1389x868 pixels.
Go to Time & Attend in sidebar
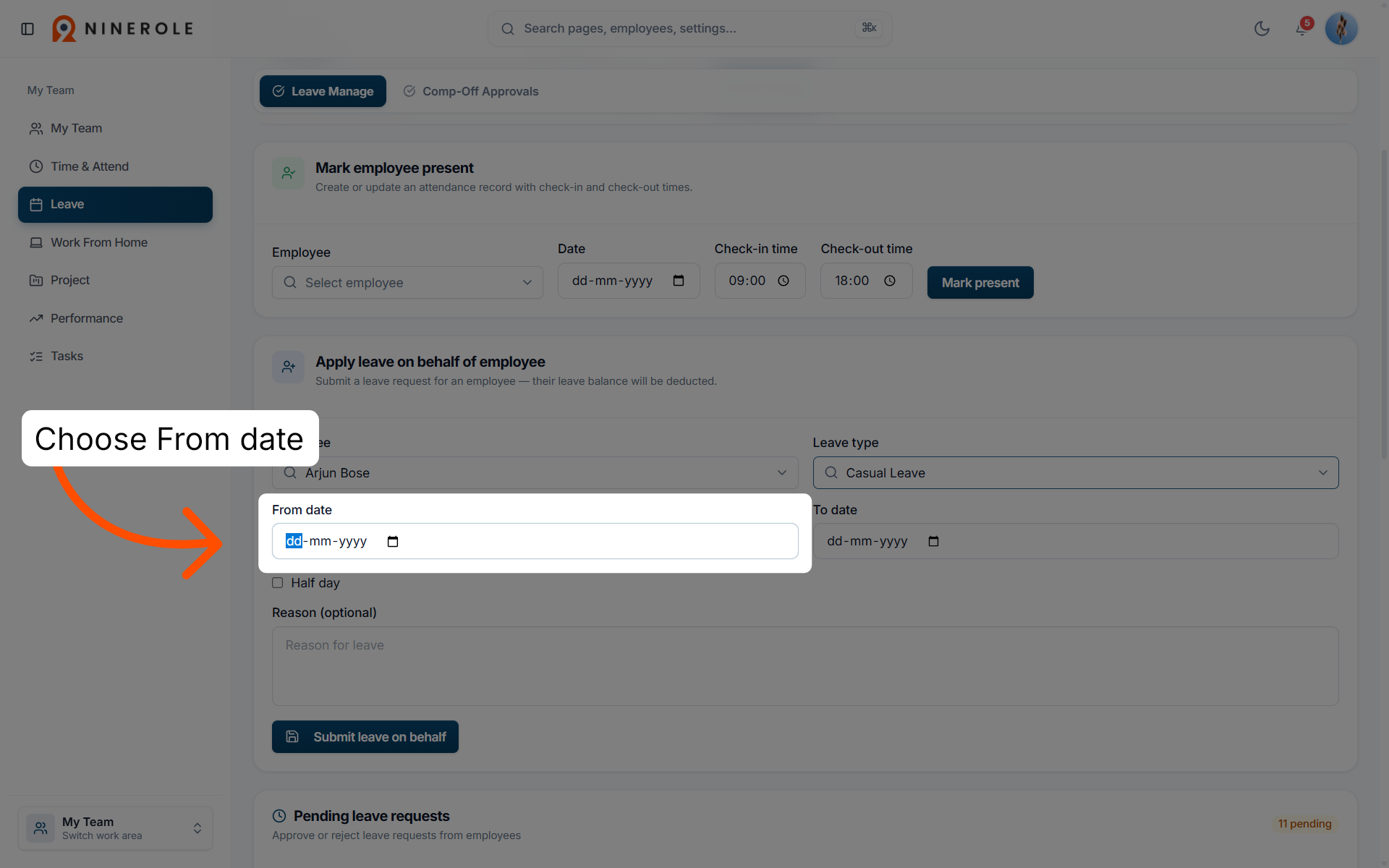coord(115,166)
